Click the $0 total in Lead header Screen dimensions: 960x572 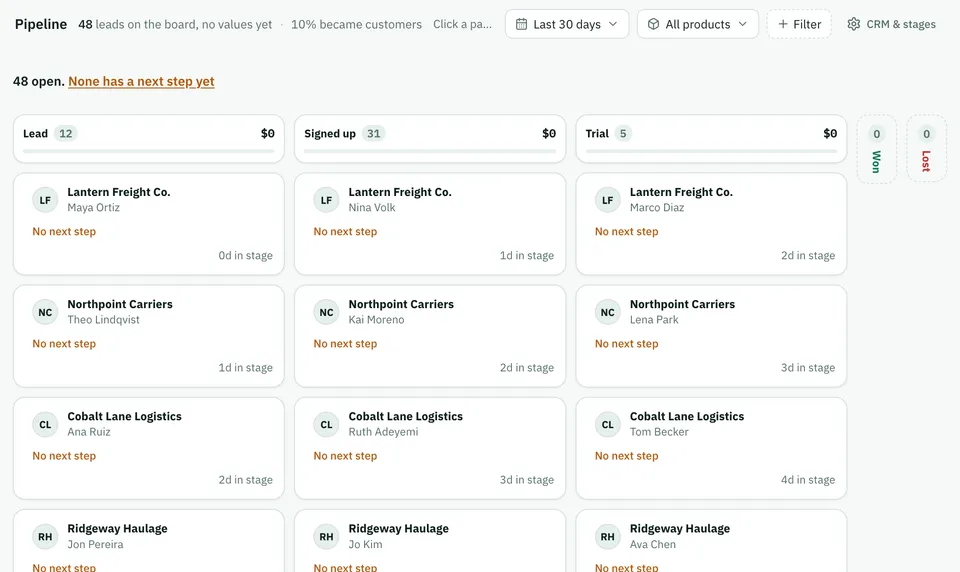[268, 134]
